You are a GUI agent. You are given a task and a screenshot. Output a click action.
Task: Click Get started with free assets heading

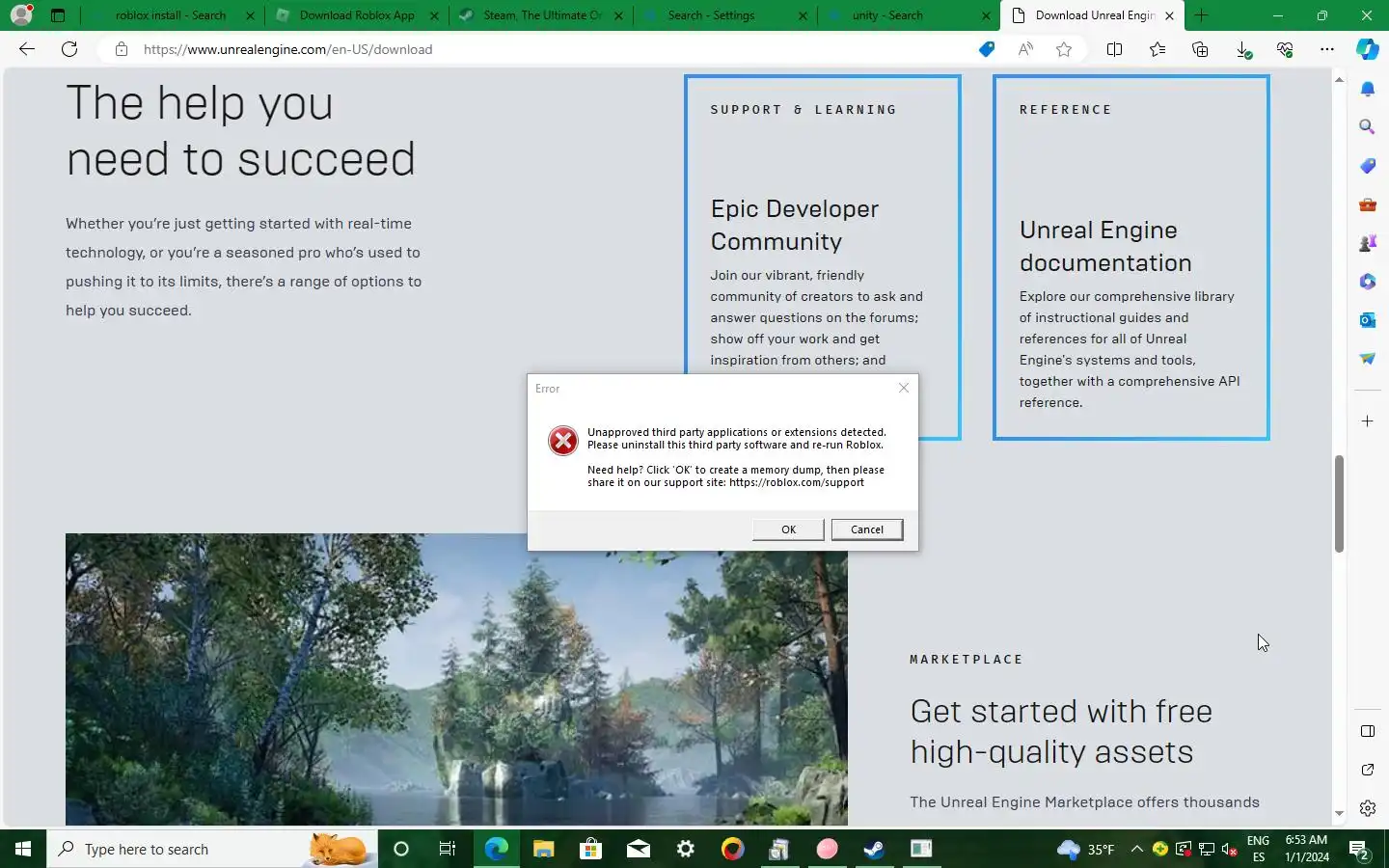[1061, 731]
